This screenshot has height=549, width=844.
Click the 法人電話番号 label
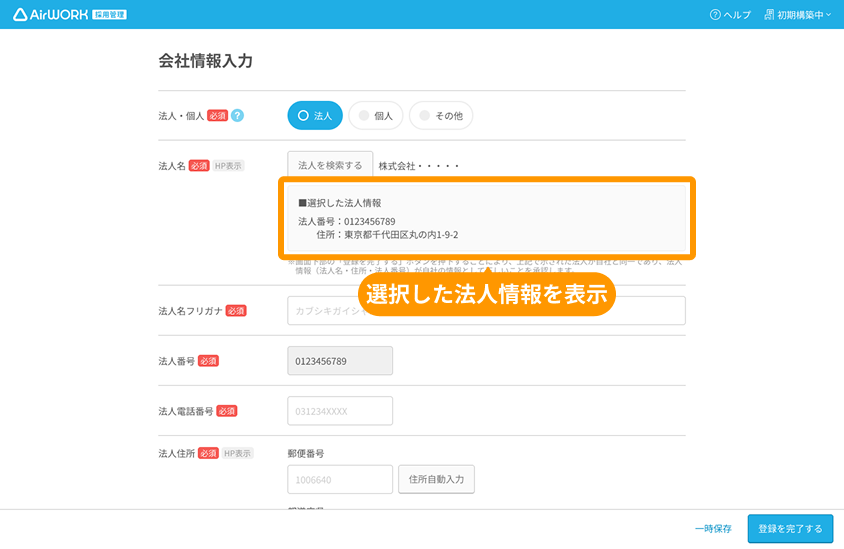click(x=186, y=411)
